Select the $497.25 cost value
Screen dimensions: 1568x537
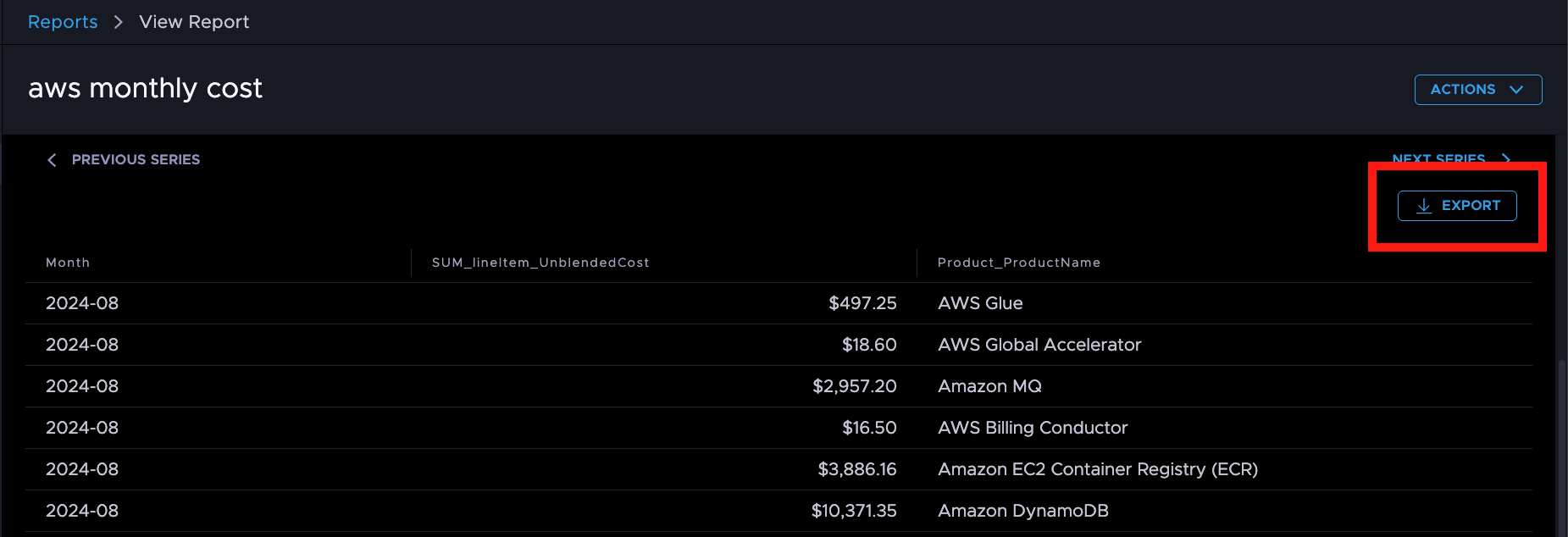[862, 303]
